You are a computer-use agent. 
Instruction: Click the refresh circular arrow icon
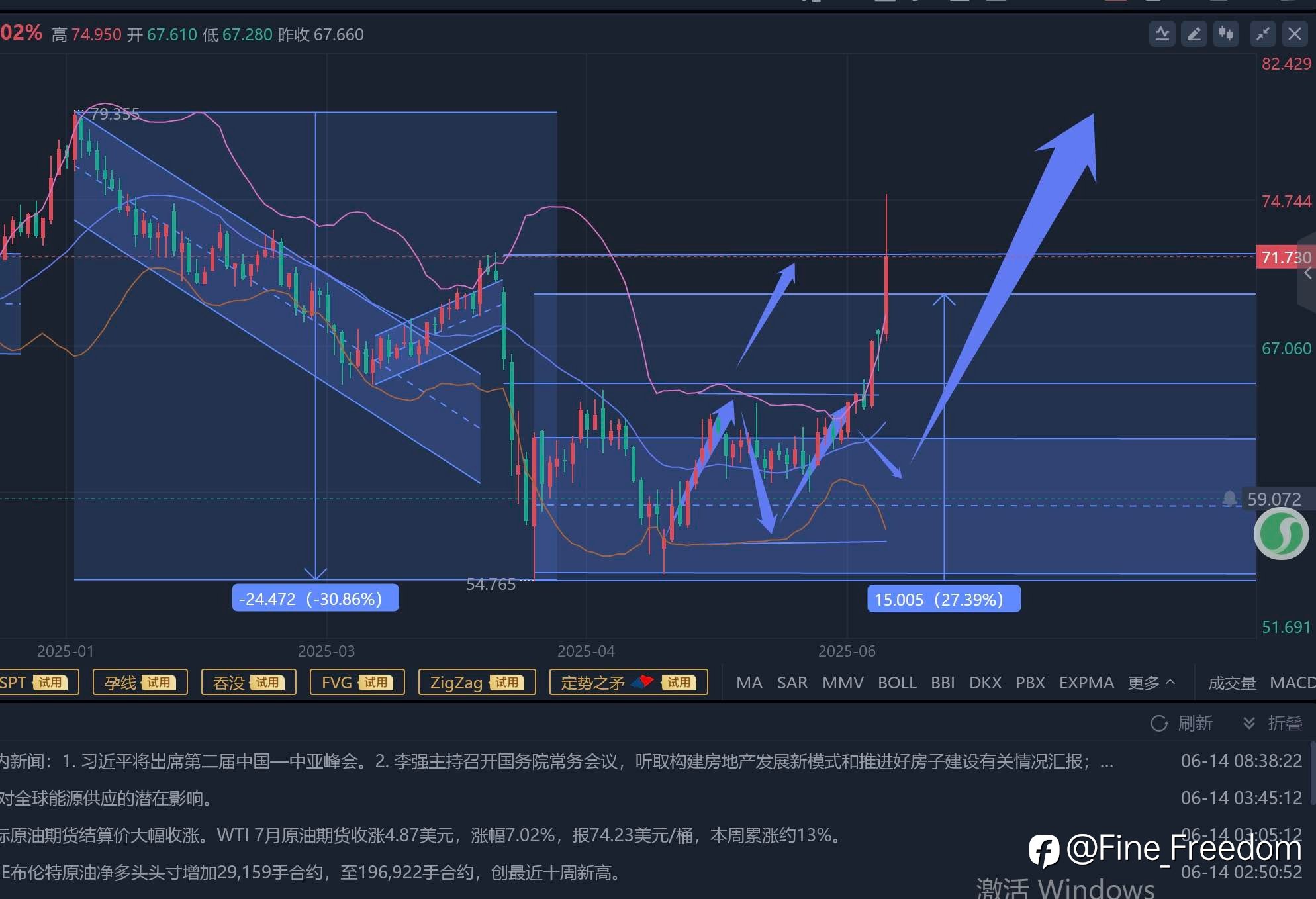(1159, 723)
